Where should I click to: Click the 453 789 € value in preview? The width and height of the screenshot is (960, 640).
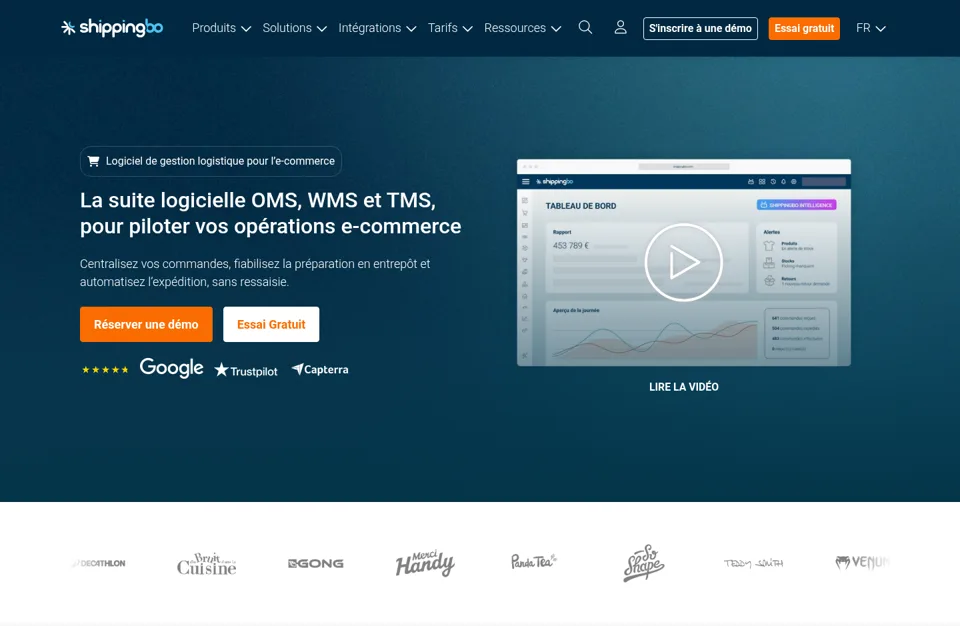pos(571,246)
